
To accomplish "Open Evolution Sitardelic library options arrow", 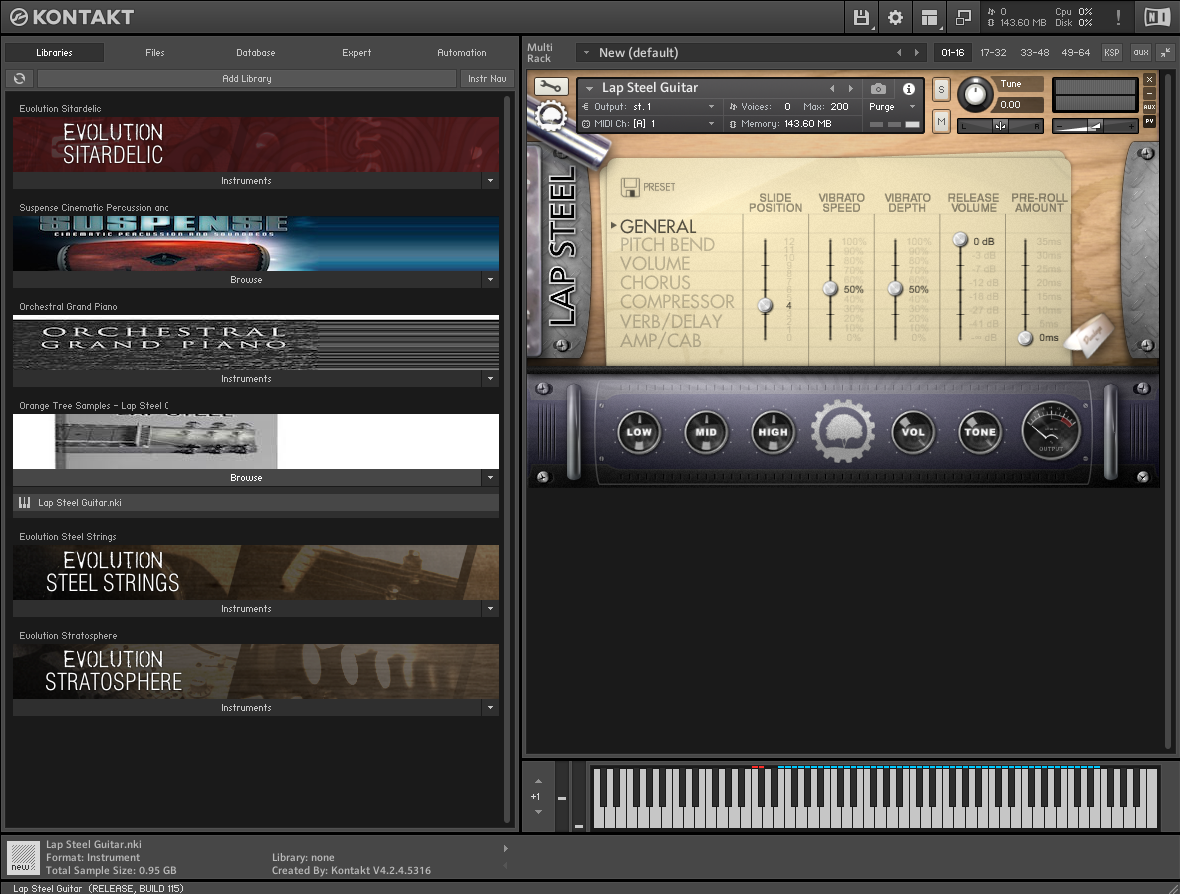I will tap(491, 181).
